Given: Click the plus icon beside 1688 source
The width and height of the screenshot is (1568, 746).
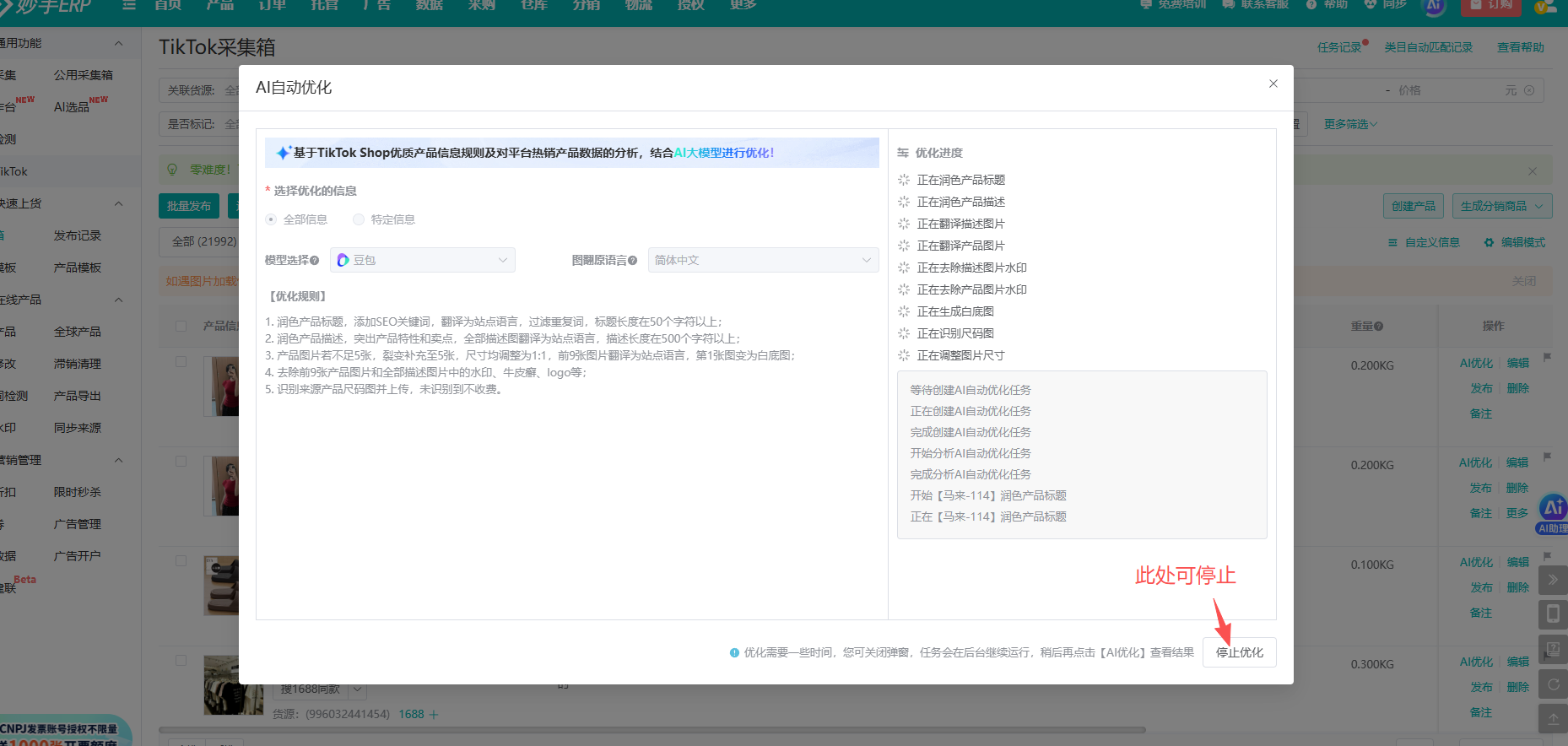Looking at the screenshot, I should coord(434,714).
